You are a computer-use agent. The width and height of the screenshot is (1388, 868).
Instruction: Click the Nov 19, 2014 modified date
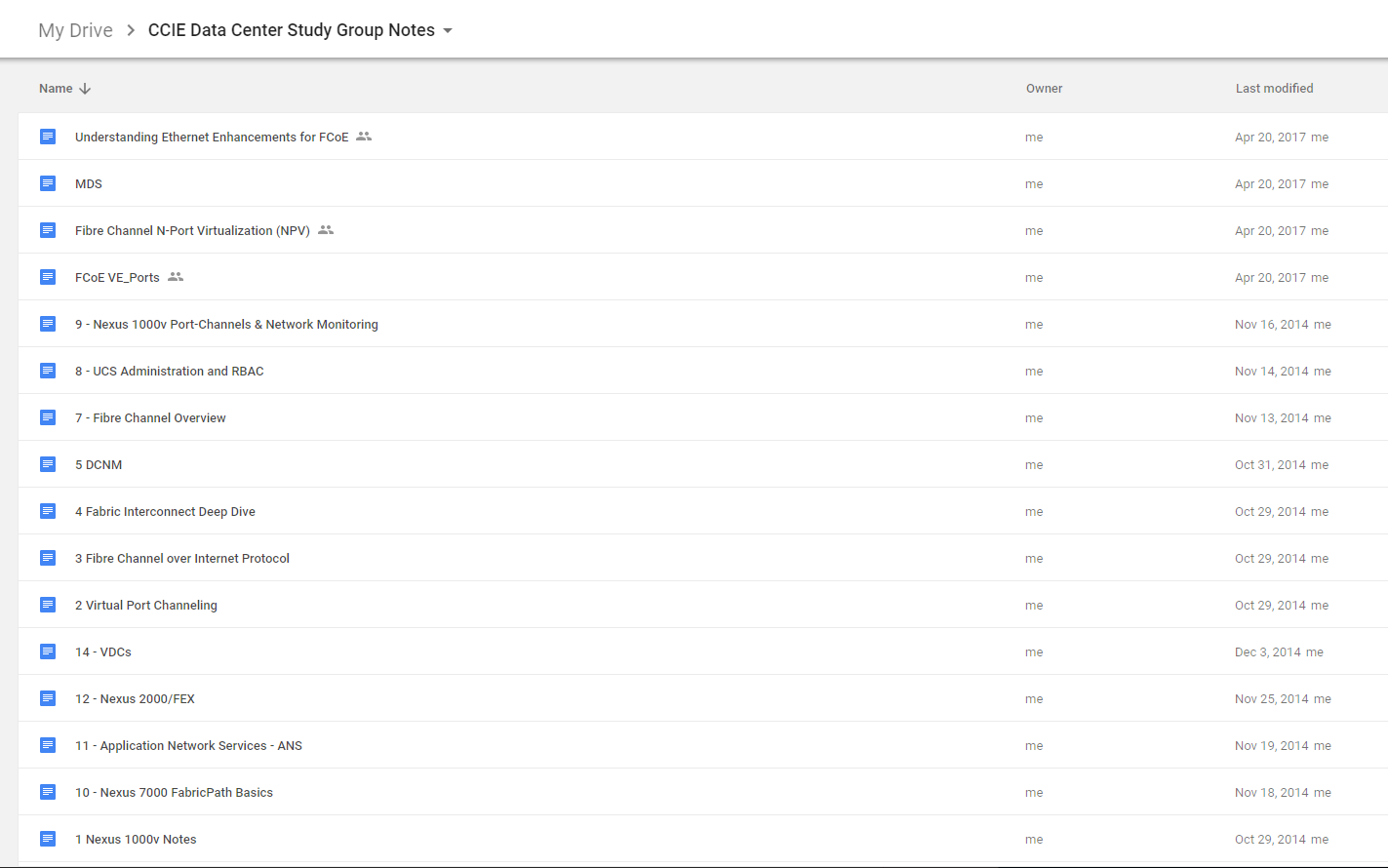click(1272, 746)
